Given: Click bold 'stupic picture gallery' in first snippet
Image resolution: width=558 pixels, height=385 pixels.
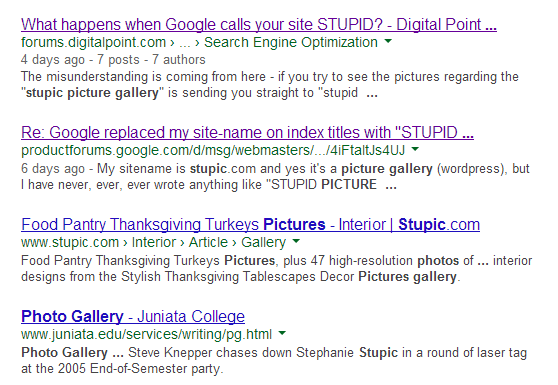Looking at the screenshot, I should pyautogui.click(x=92, y=93).
